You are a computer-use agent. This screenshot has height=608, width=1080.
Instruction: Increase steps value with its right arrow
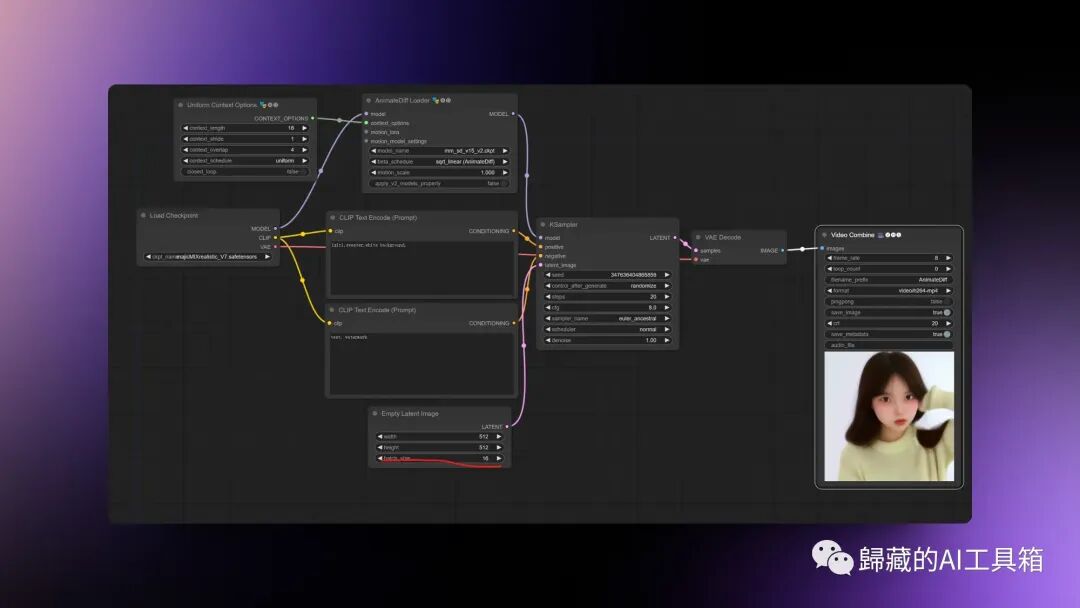[667, 297]
